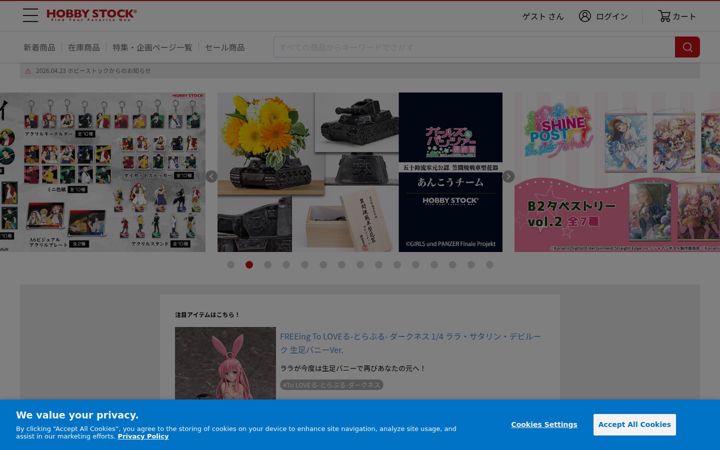Open the acrylic keychain goods banner
This screenshot has width=720, height=450.
coord(102,172)
